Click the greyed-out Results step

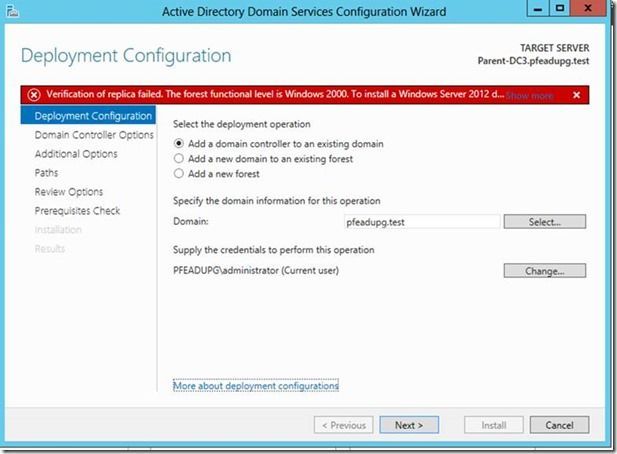50,248
